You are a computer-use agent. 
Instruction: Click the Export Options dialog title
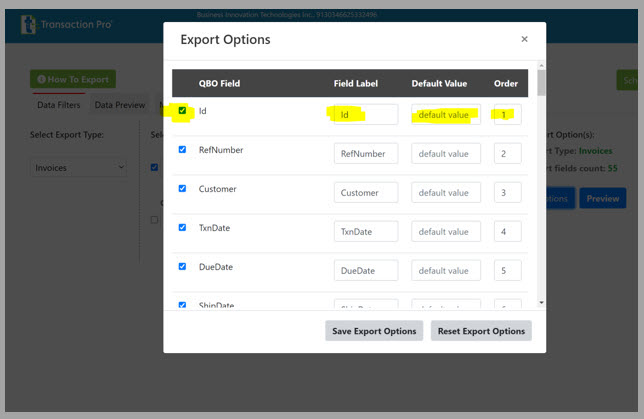coord(225,39)
